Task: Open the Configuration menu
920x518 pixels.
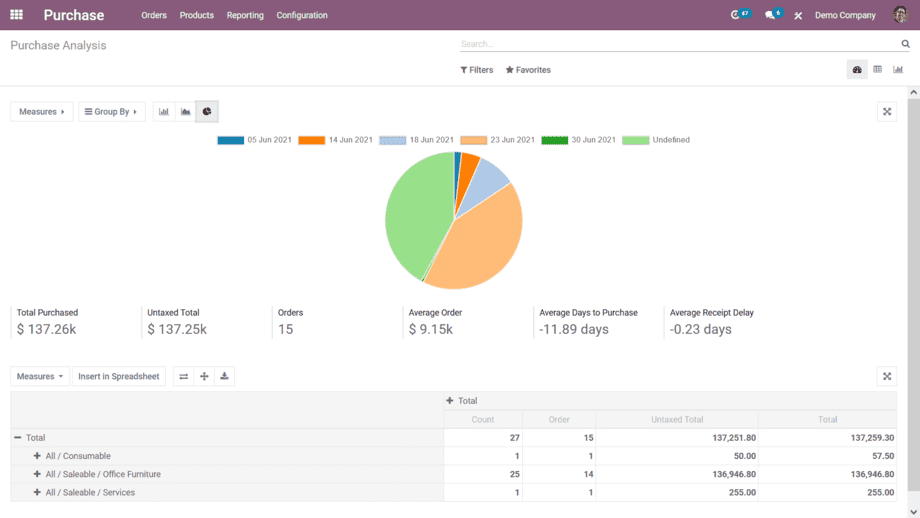Action: tap(302, 15)
